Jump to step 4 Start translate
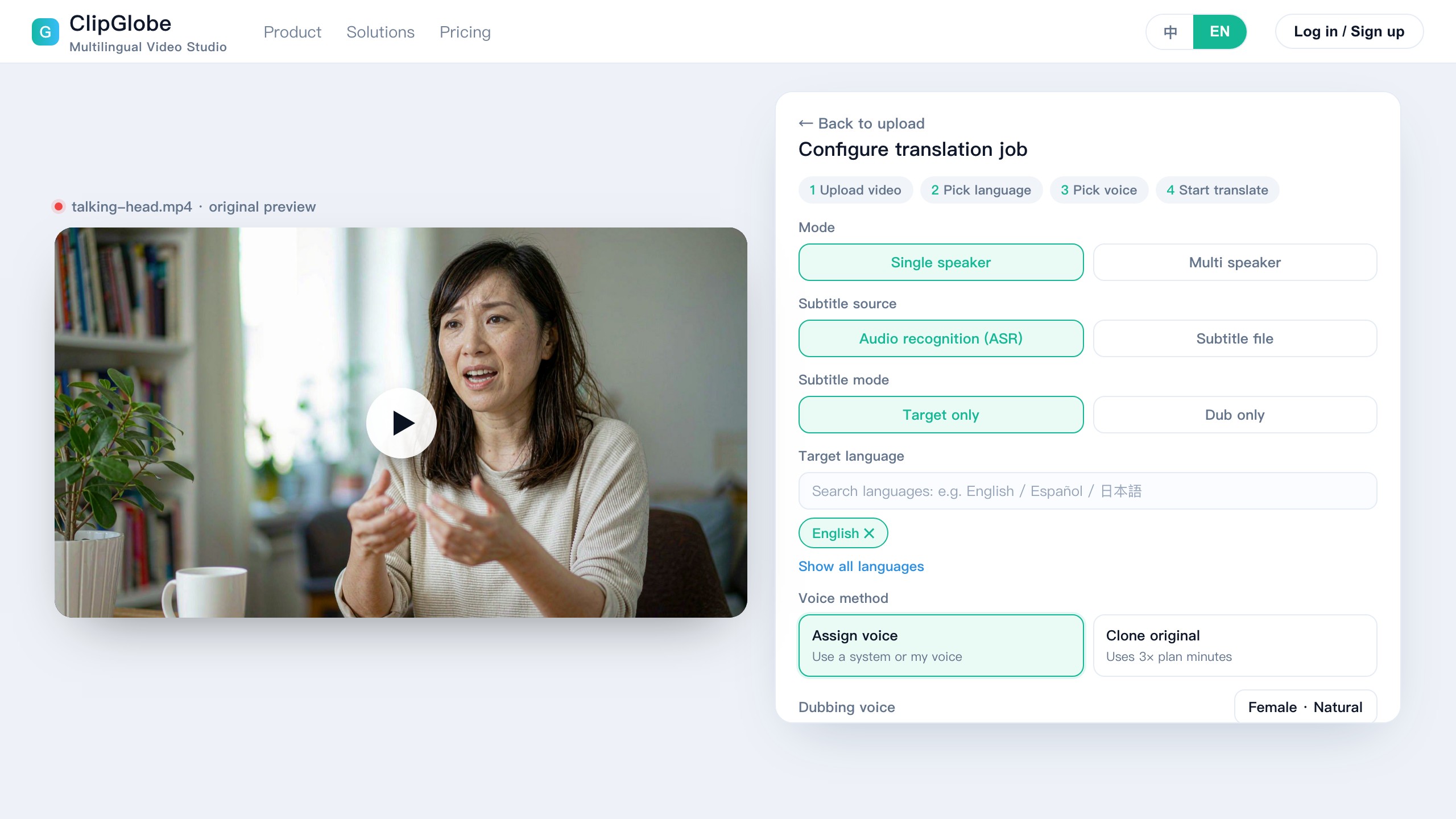This screenshot has height=819, width=1456. [1217, 190]
